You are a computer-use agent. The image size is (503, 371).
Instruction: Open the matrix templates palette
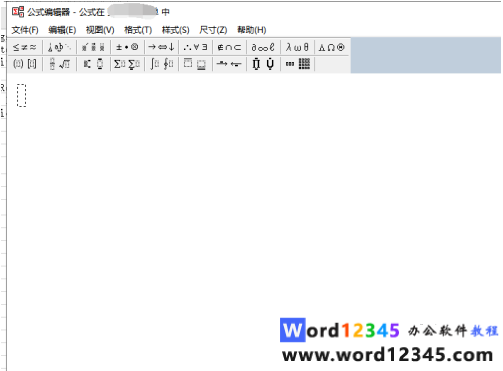(297, 64)
